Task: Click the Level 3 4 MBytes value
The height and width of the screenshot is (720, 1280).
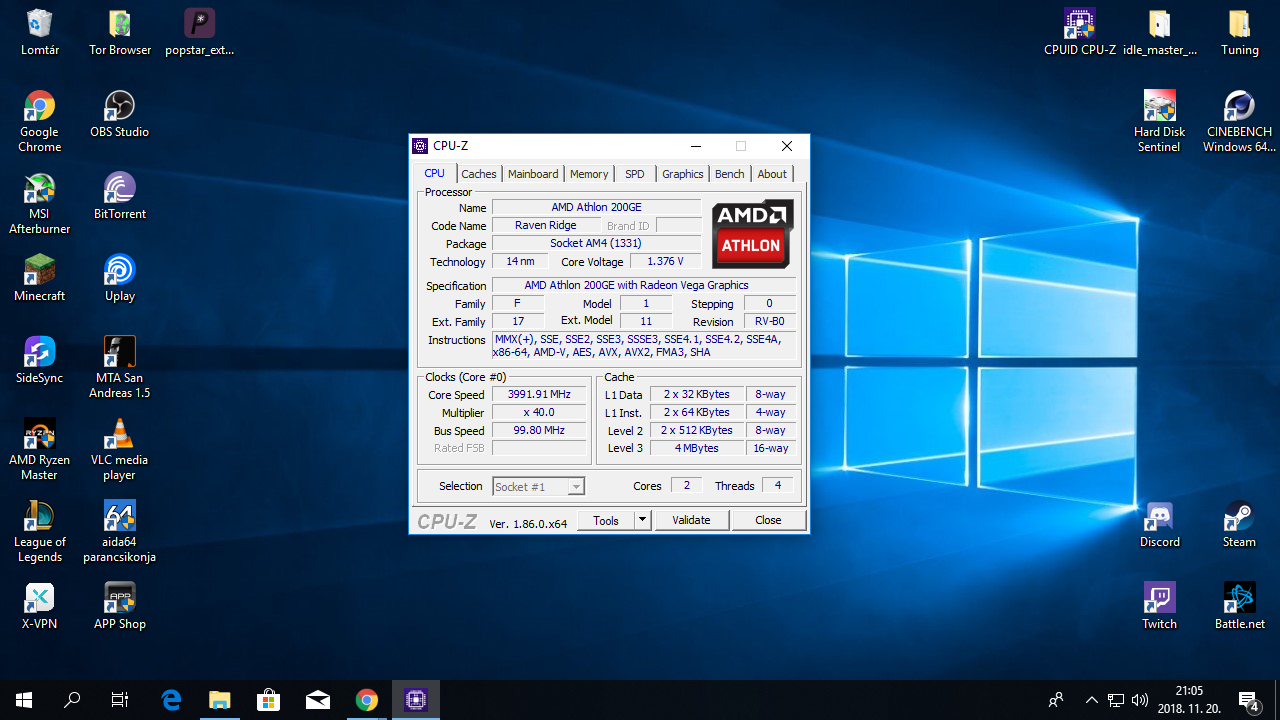Action: coord(697,448)
